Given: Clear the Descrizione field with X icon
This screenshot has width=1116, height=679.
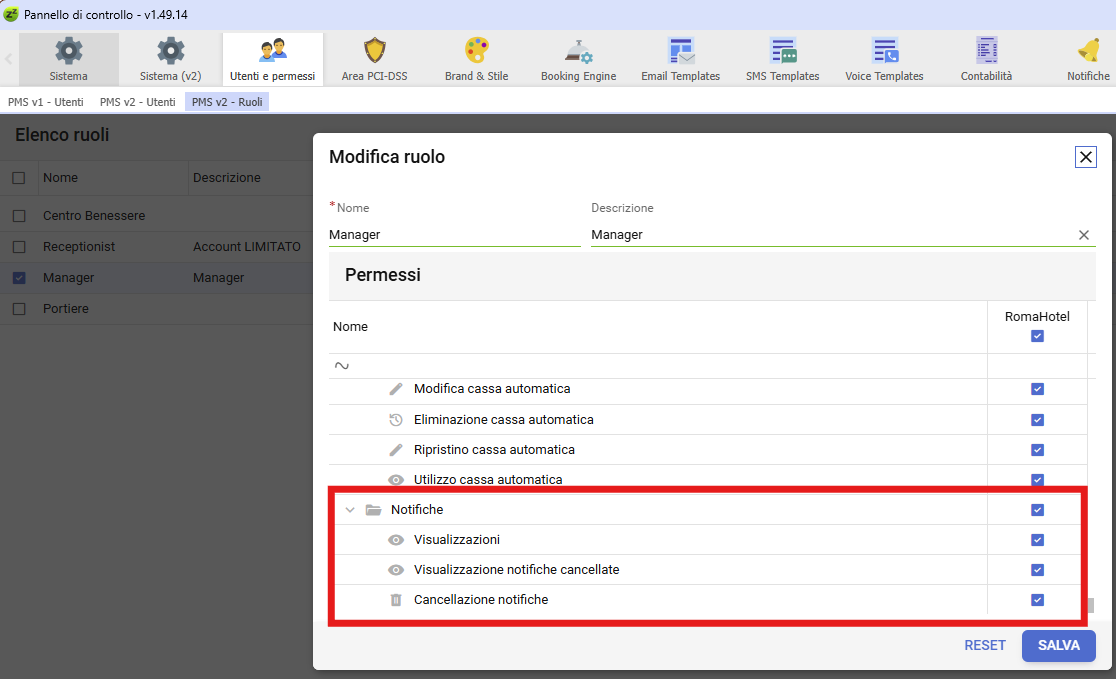Looking at the screenshot, I should [1084, 235].
